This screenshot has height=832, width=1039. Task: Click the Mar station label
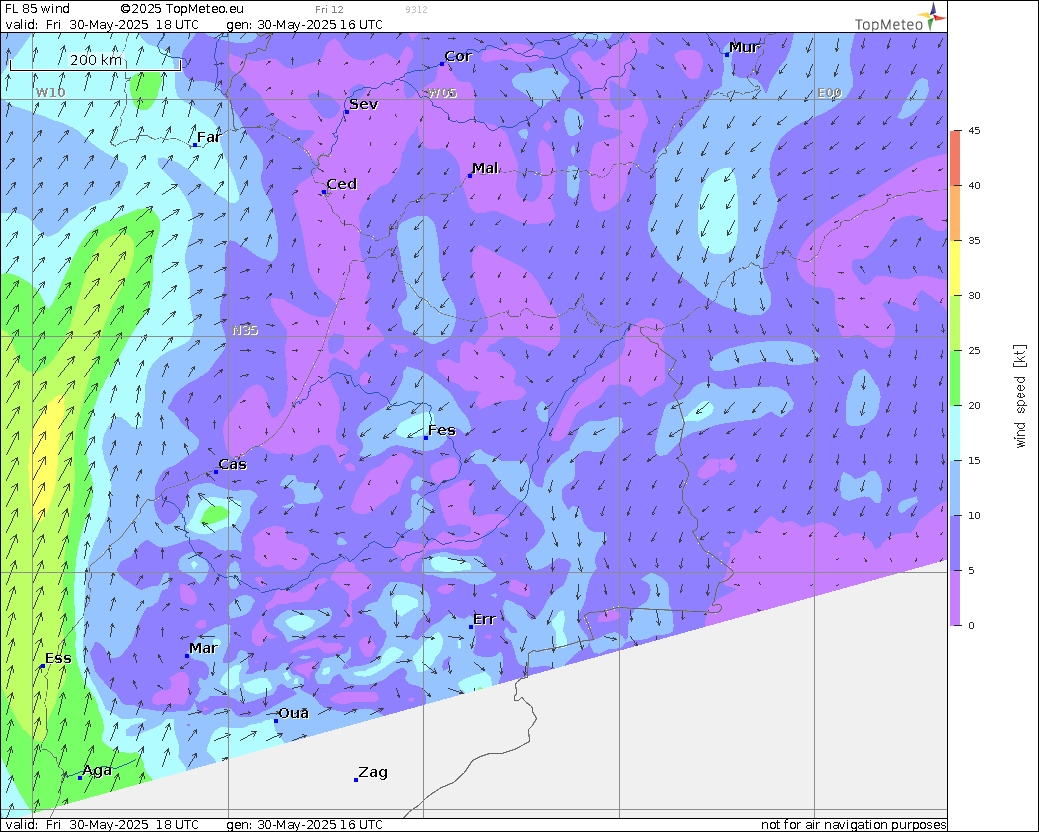(x=203, y=648)
